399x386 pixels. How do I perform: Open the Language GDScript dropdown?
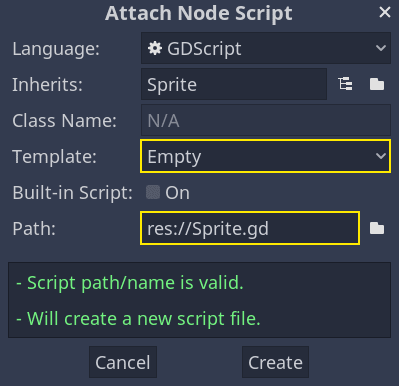tap(266, 48)
